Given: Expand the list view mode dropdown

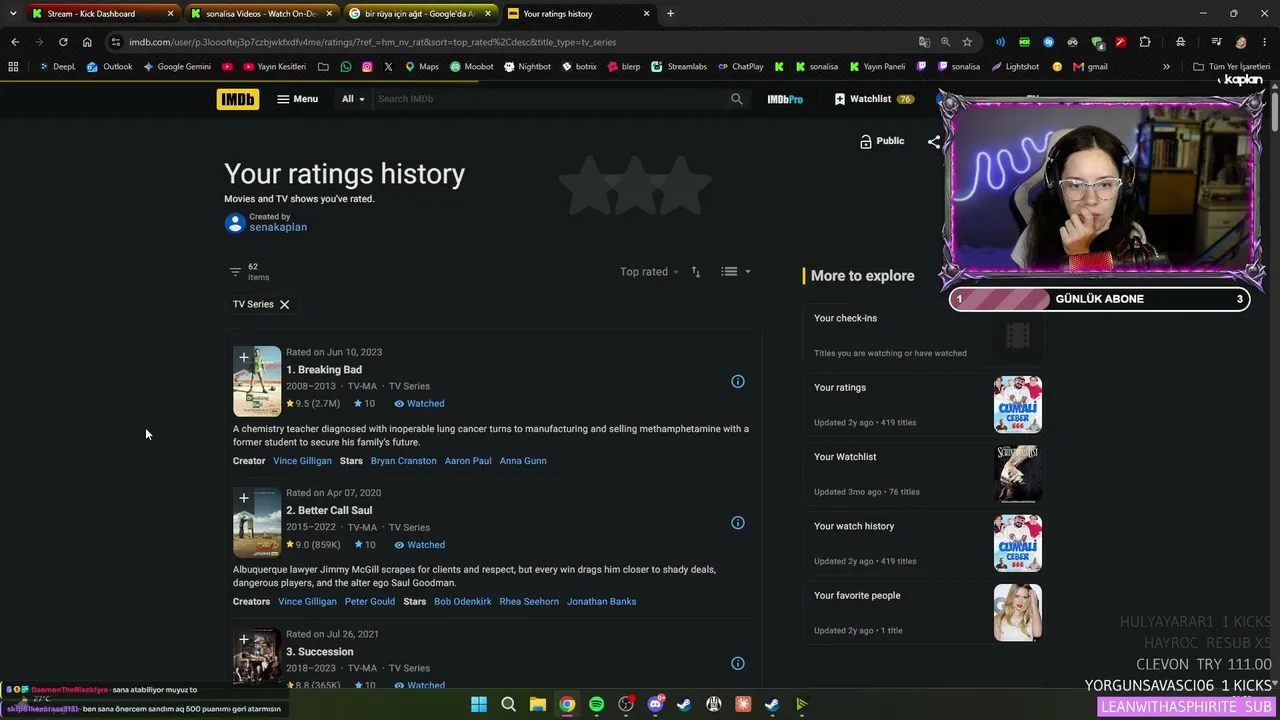Looking at the screenshot, I should click(x=735, y=272).
